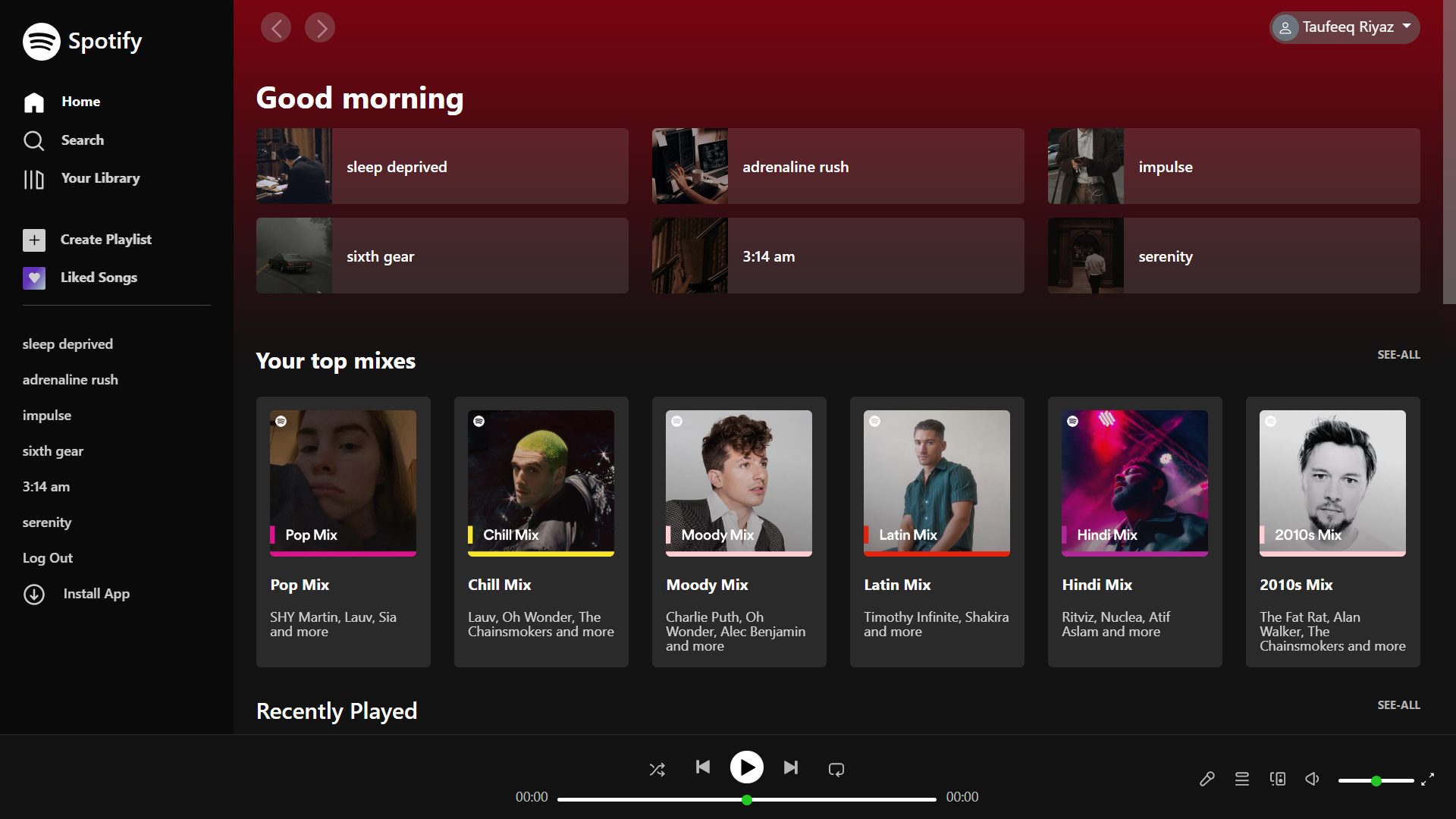Click the user avatar icon

[1285, 28]
